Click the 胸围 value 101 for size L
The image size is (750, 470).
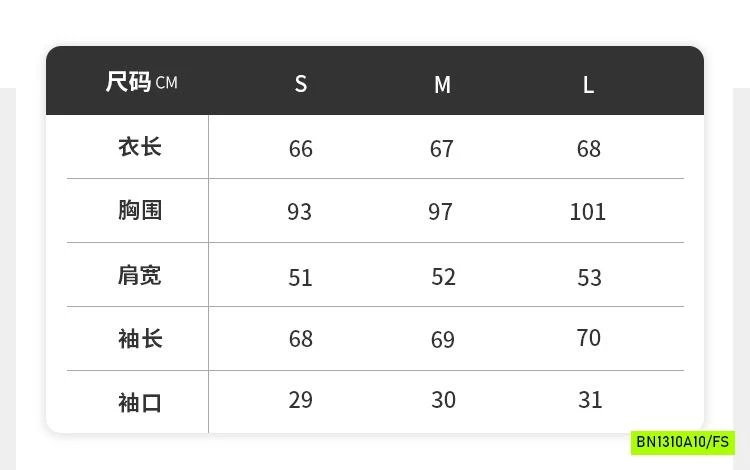(x=588, y=212)
